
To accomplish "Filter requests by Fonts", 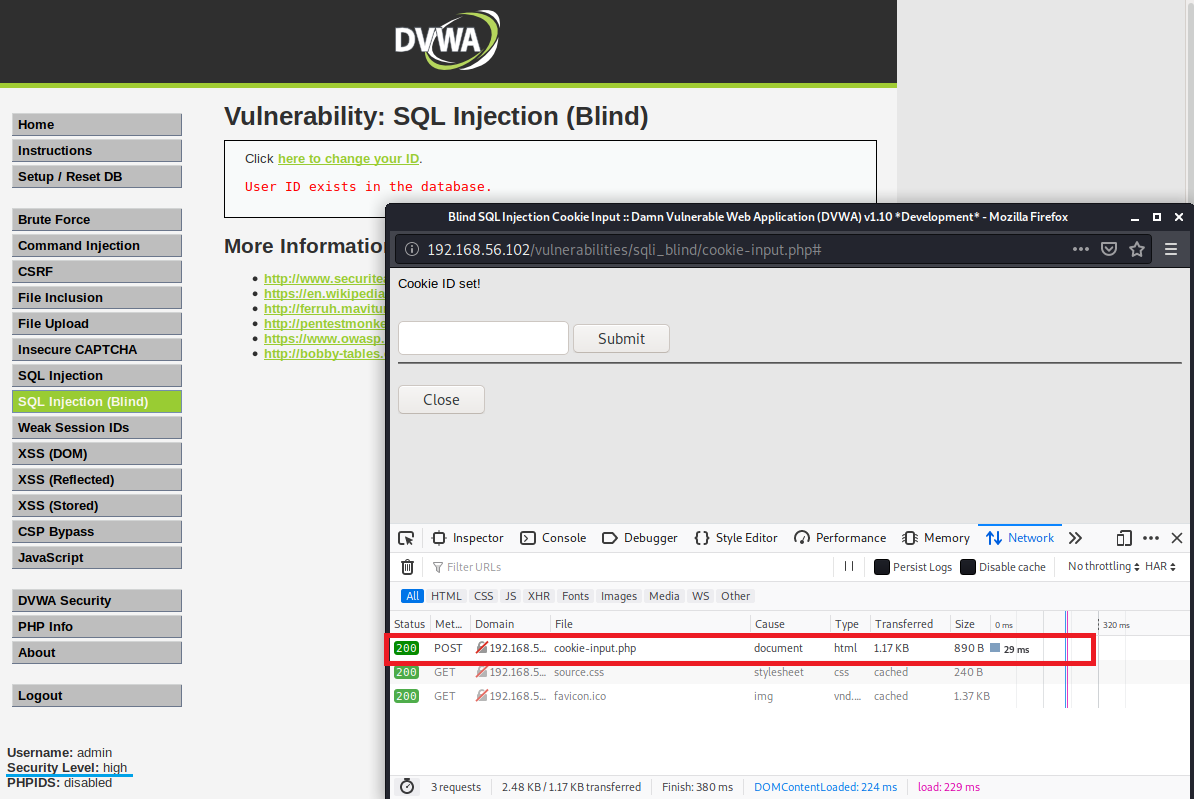I will [575, 596].
